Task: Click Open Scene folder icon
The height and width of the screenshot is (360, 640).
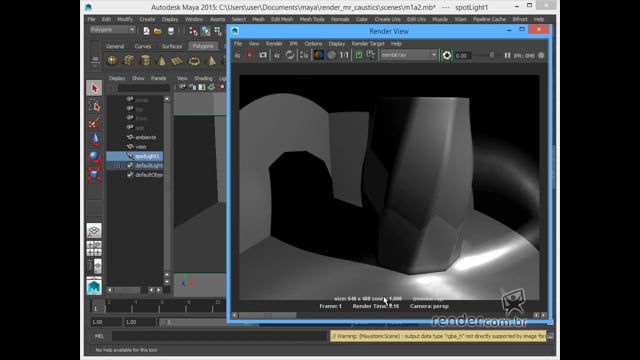Action: coord(158,31)
